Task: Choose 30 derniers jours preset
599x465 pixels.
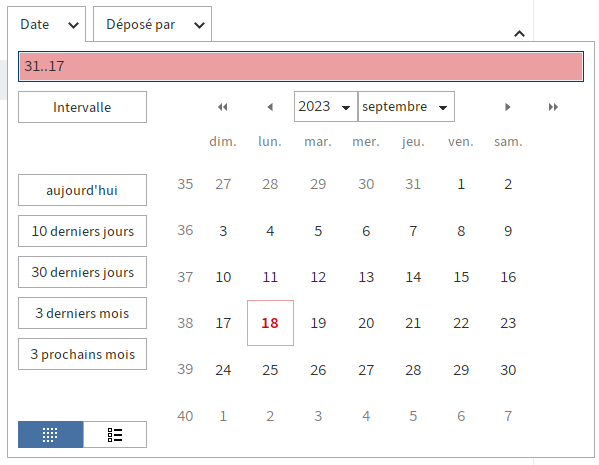Action: [x=82, y=272]
